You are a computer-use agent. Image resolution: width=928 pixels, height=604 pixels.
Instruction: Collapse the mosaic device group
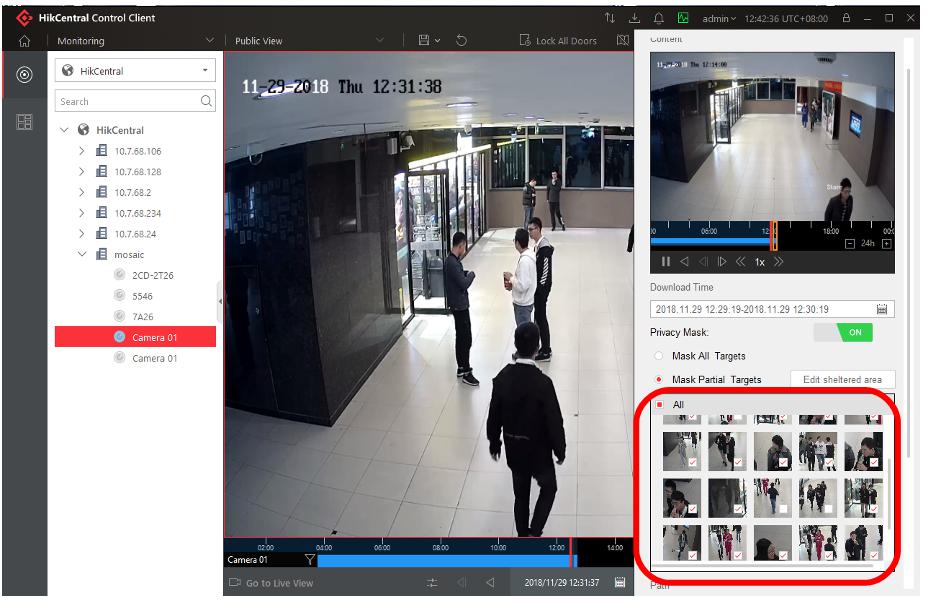coord(82,255)
